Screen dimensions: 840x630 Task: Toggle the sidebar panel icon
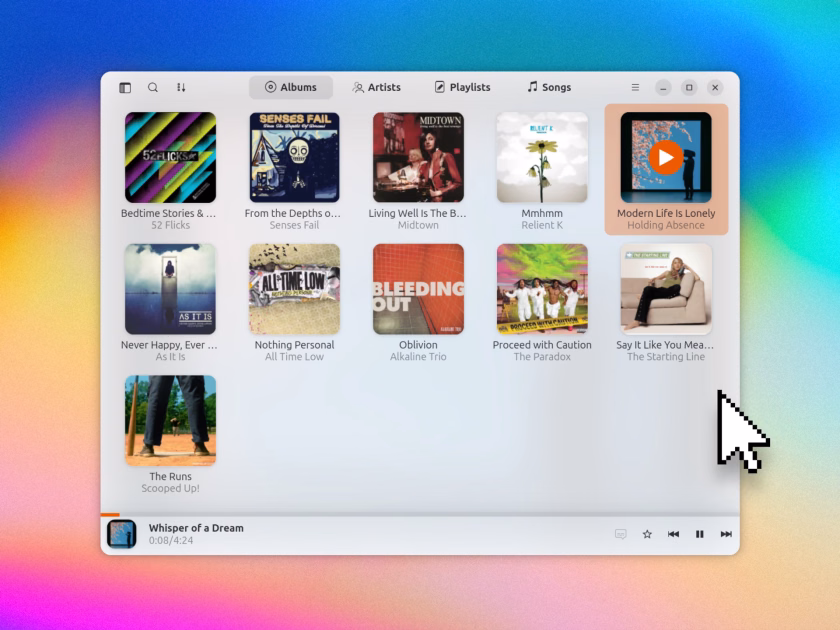pos(125,87)
